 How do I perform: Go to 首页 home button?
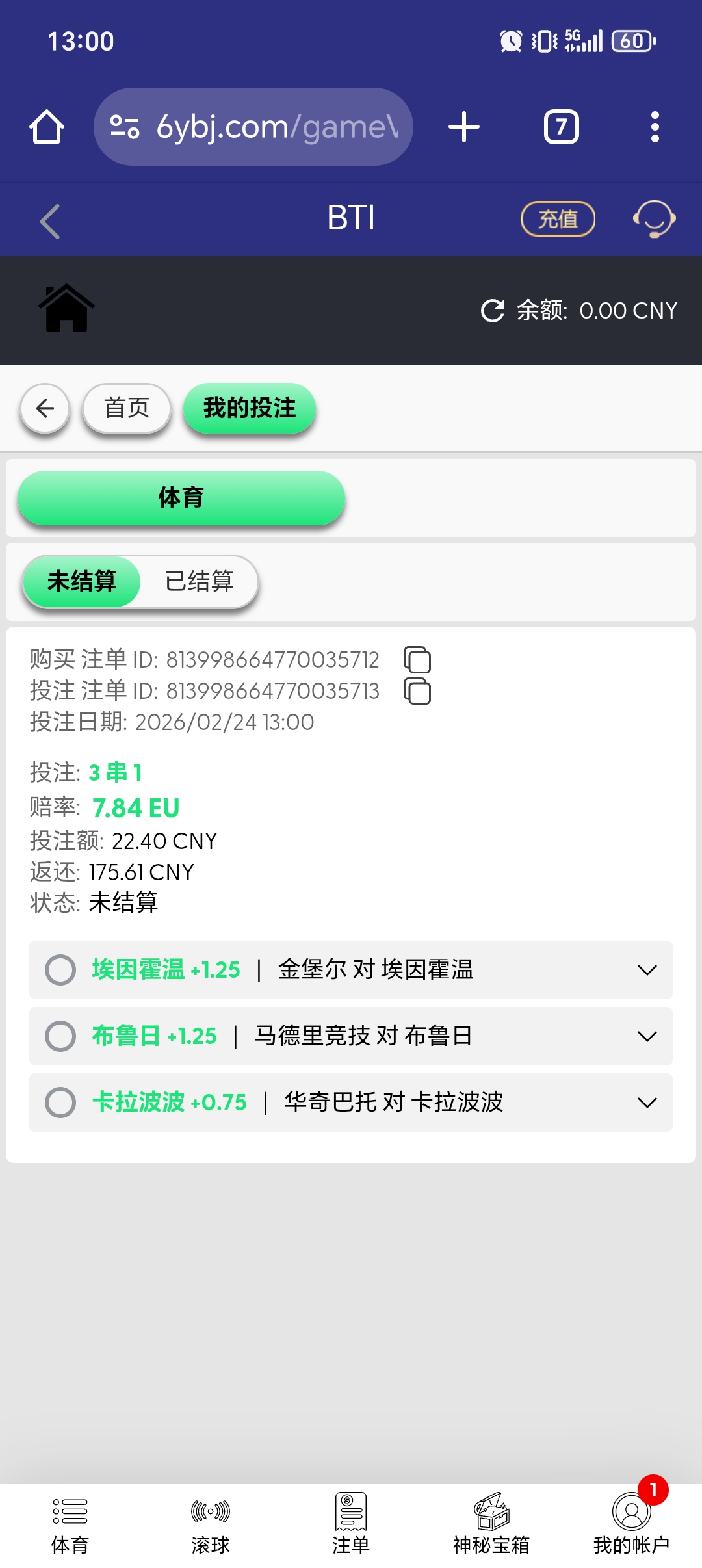click(x=127, y=408)
